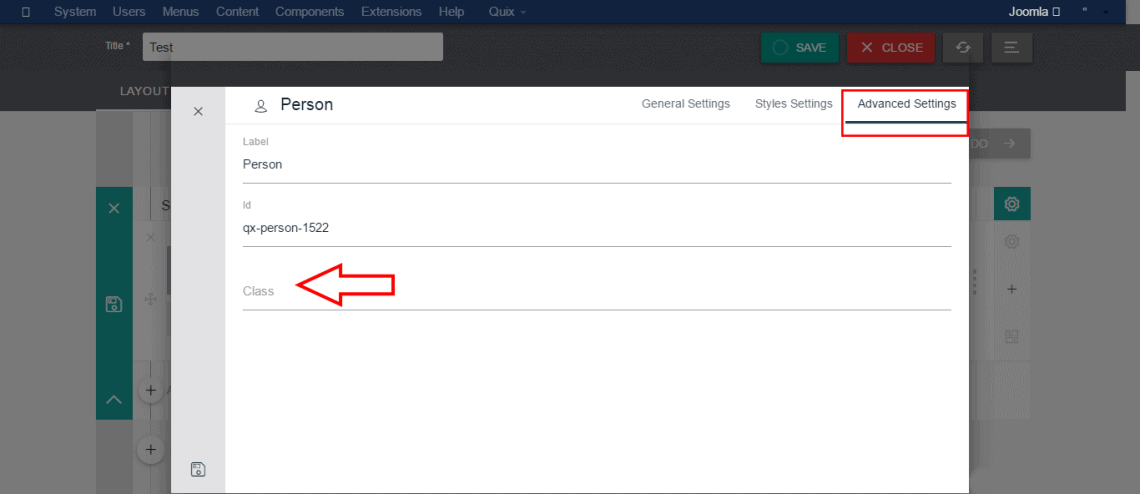The image size is (1140, 494).
Task: Click the lines menu icon in toolbar
Action: (1012, 47)
